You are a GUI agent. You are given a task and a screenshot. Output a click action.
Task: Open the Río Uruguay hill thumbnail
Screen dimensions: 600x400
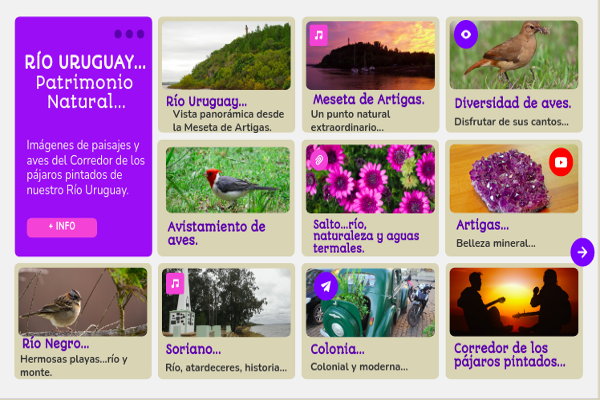[226, 56]
